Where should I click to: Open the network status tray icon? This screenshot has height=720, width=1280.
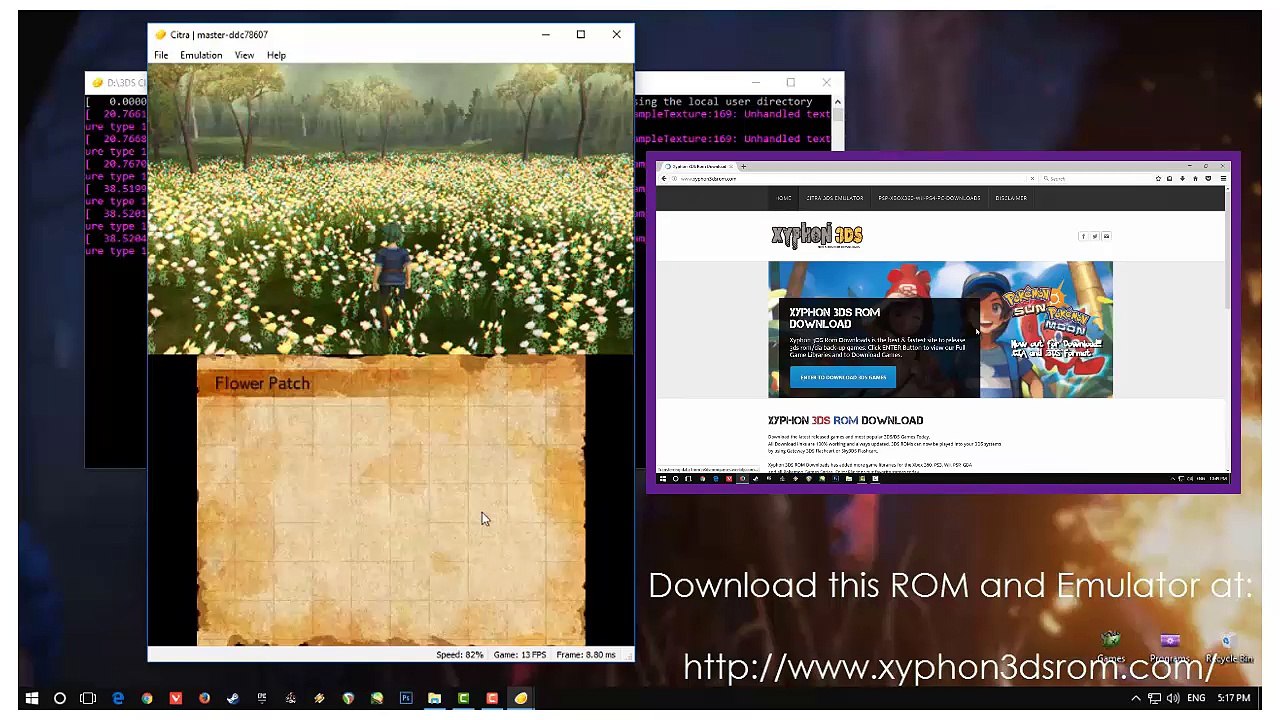point(1154,698)
